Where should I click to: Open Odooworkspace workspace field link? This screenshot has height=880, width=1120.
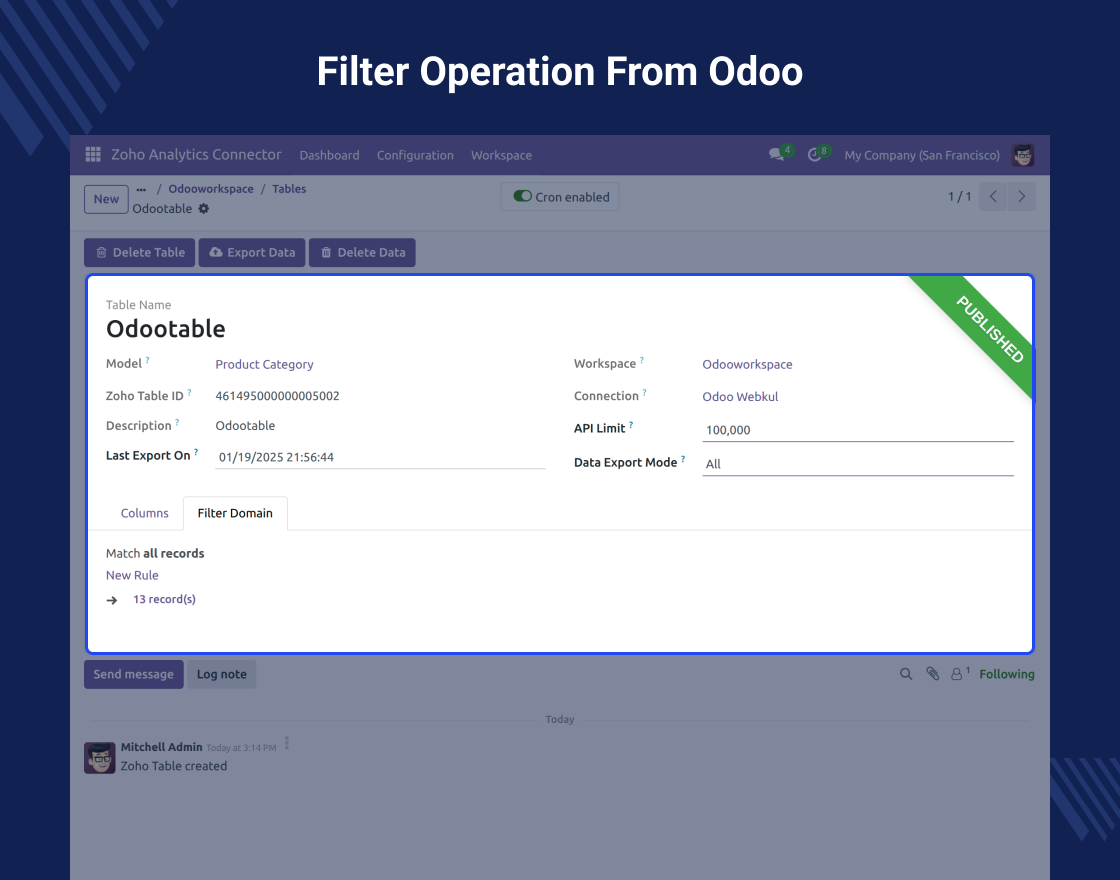pos(747,364)
